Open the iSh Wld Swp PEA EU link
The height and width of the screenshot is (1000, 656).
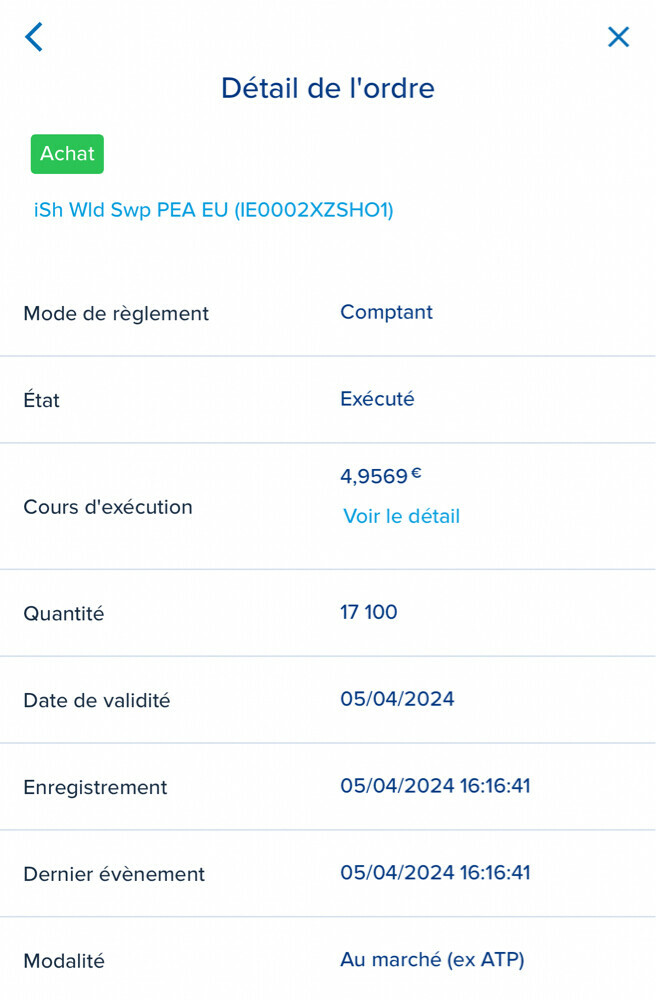[x=214, y=210]
